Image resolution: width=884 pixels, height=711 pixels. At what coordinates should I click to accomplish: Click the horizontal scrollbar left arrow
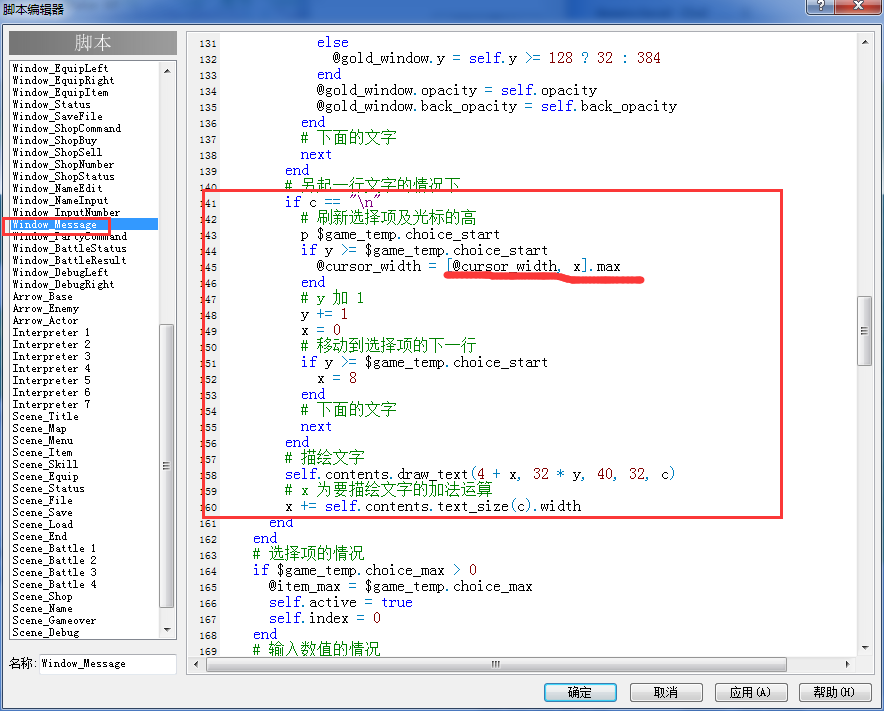click(196, 664)
